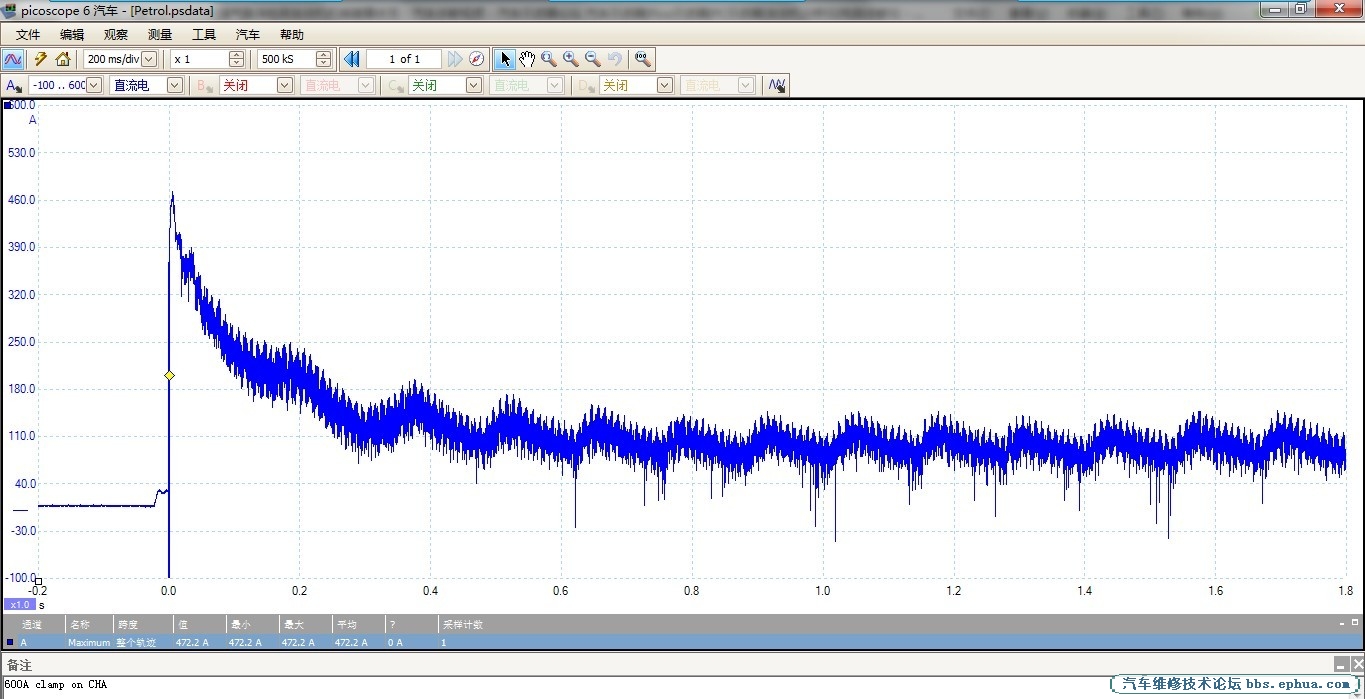The width and height of the screenshot is (1365, 699).
Task: Open channel C options button
Action: pos(395,85)
